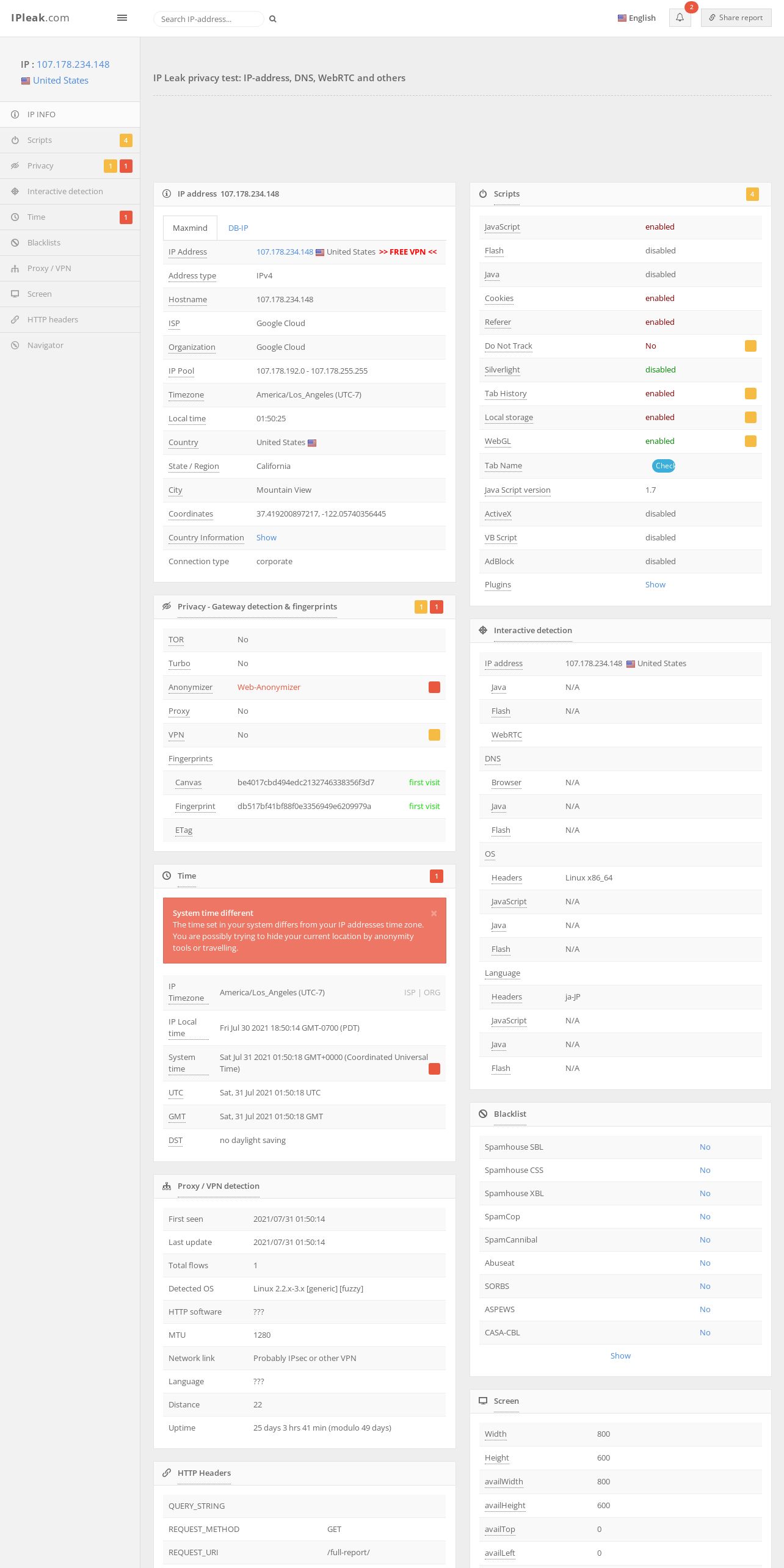Click the Web-Anonymizer text
This screenshot has height=1568, width=784.
tap(269, 687)
